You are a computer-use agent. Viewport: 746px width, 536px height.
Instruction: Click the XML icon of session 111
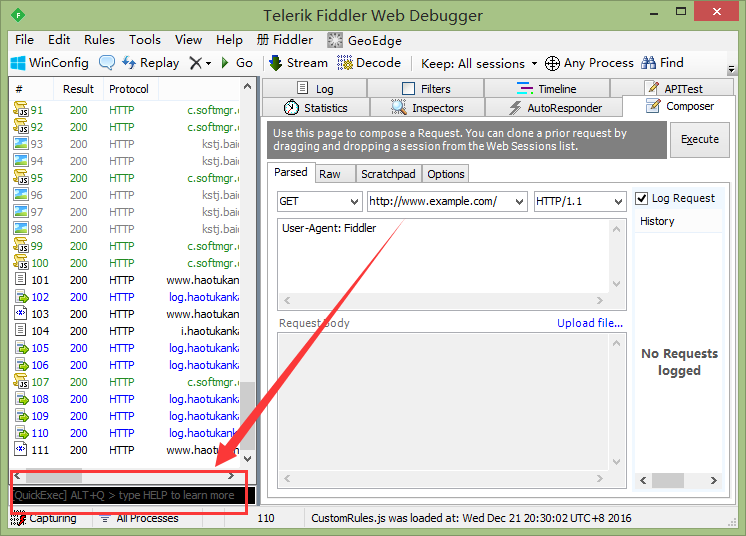[20, 449]
